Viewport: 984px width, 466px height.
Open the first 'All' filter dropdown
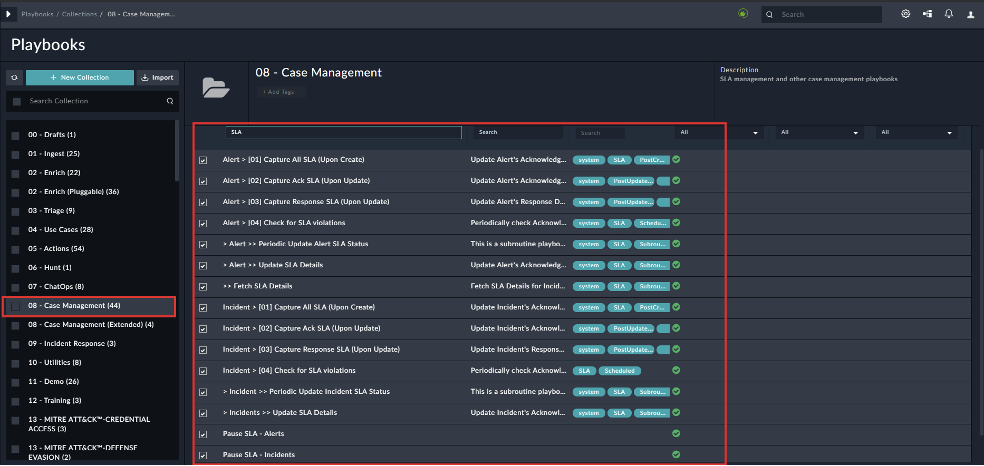pos(715,132)
